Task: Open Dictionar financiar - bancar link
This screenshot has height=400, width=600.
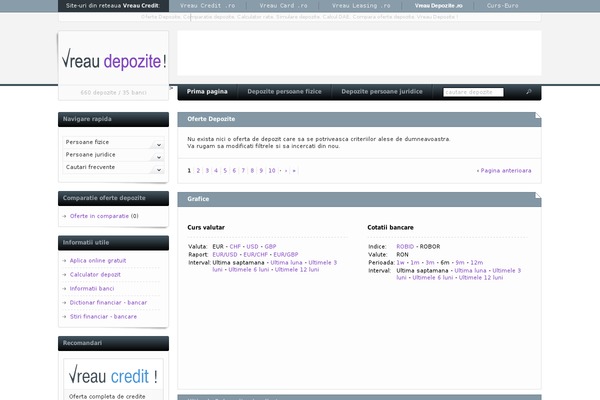Action: 108,302
